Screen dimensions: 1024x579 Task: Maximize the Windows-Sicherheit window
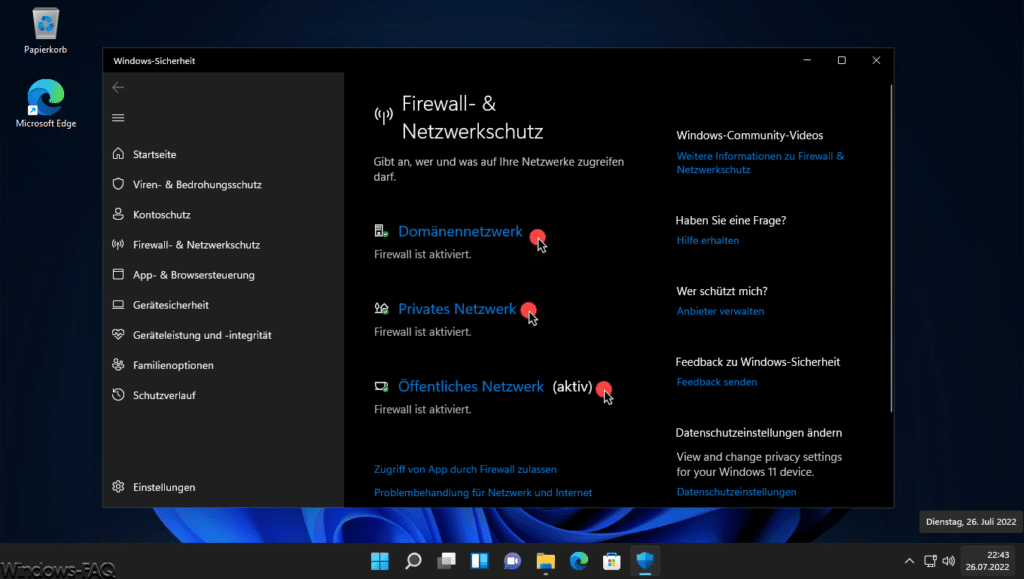[x=842, y=60]
